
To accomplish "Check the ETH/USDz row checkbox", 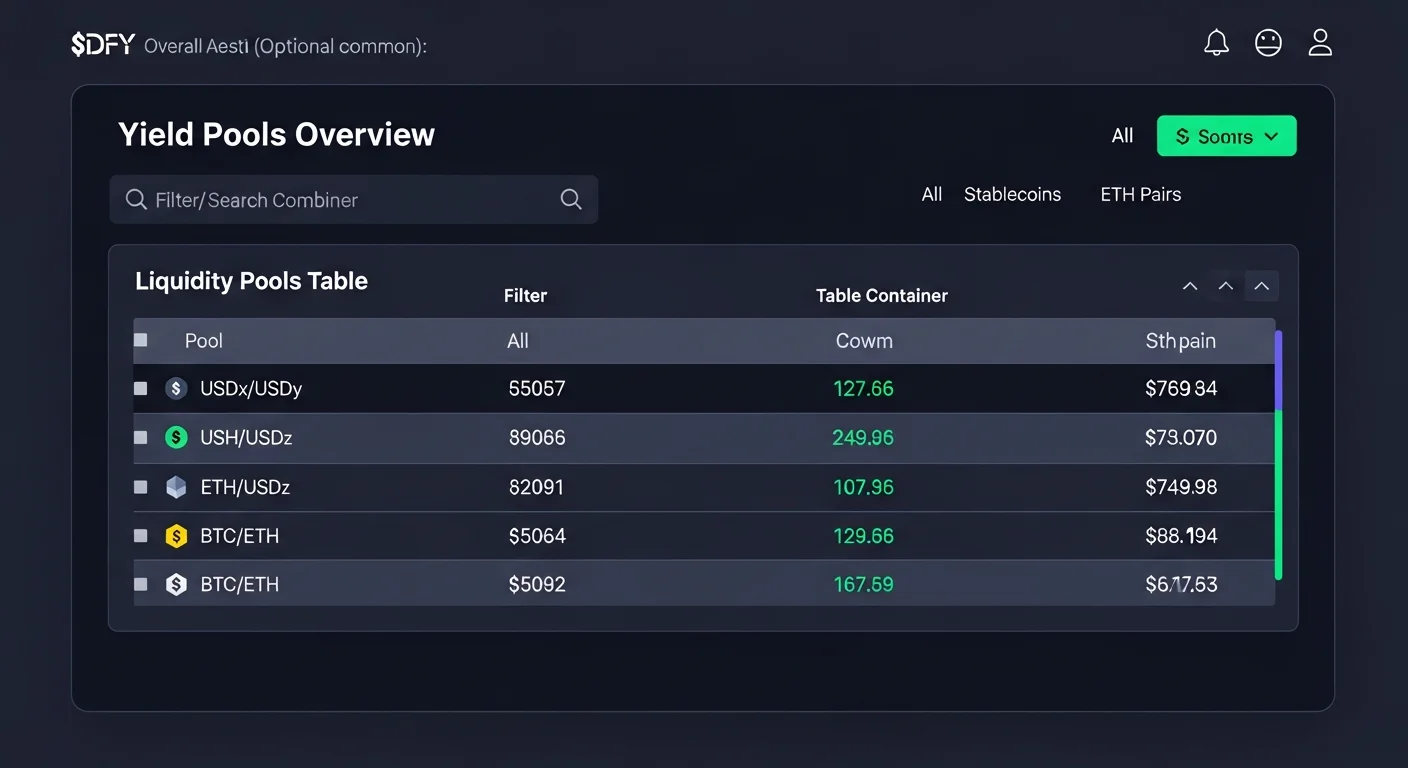I will click(141, 487).
